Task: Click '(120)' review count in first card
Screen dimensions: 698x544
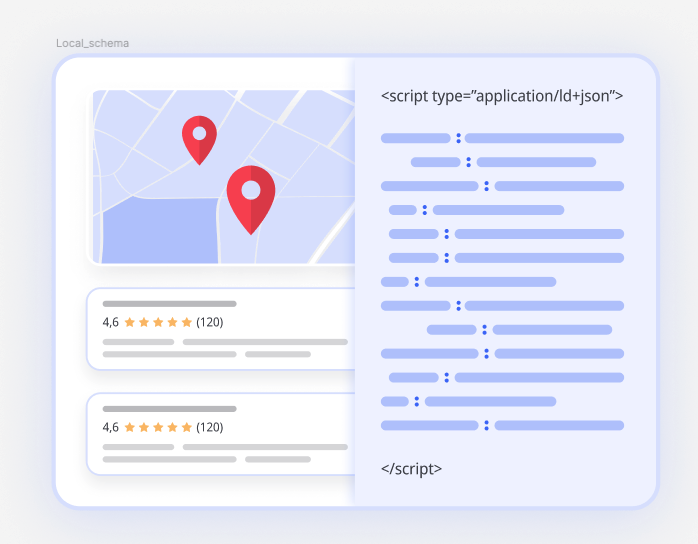Action: (x=210, y=322)
